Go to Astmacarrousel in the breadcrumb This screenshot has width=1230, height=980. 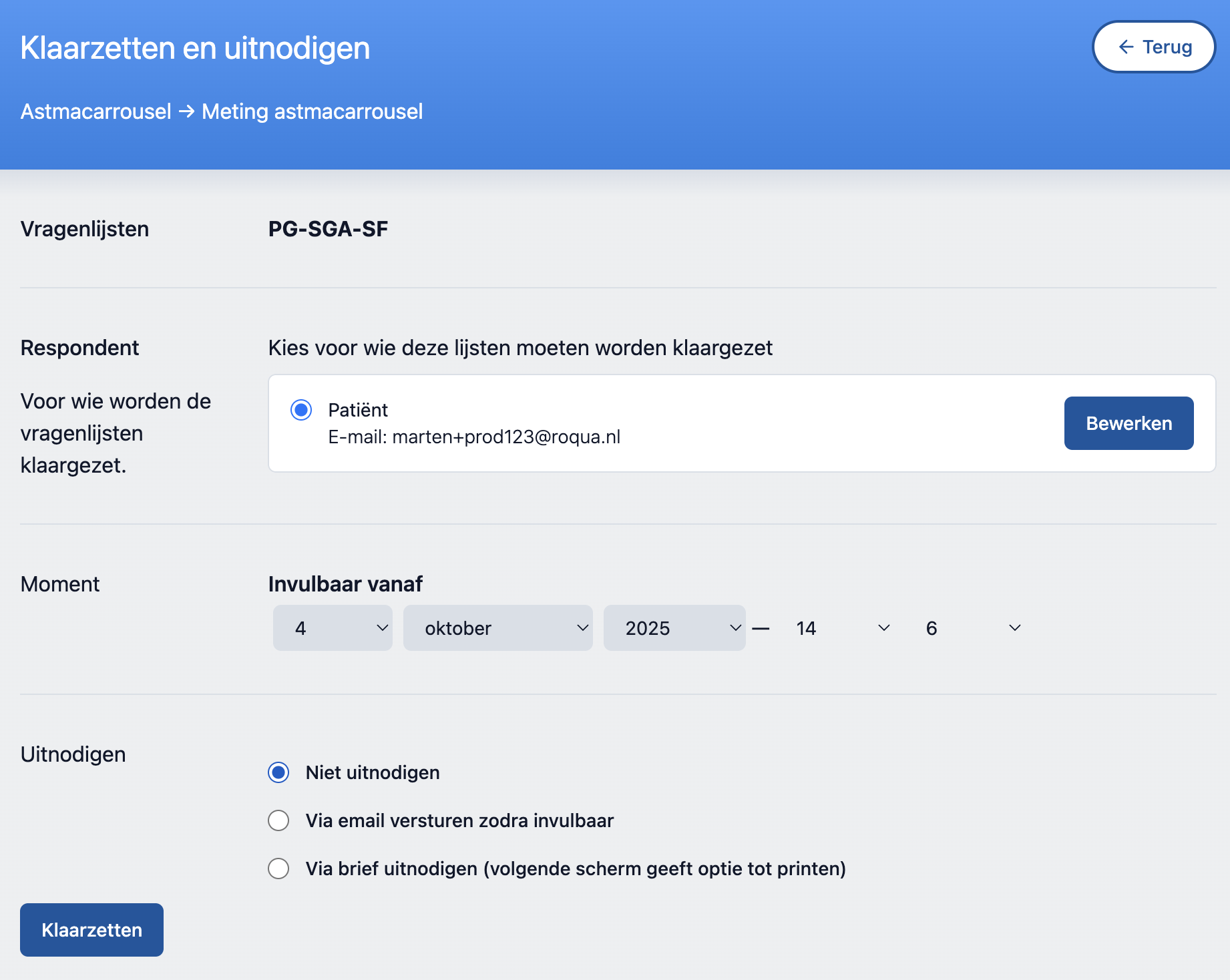click(96, 111)
